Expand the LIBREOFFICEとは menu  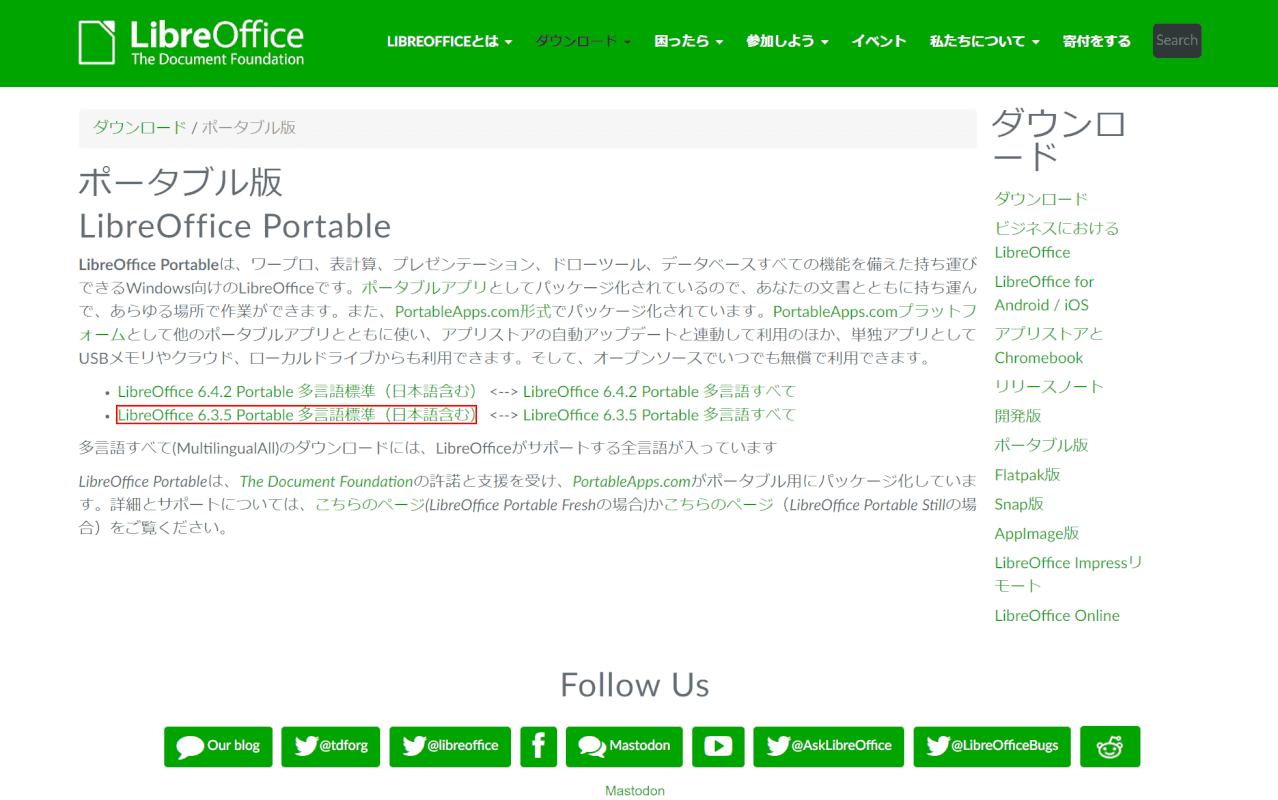pyautogui.click(x=450, y=41)
